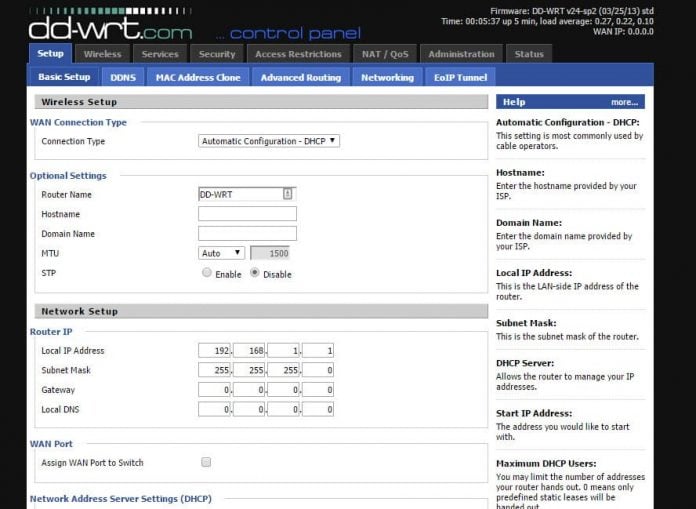Click the Hostname input field
Image resolution: width=696 pixels, height=509 pixels.
pyautogui.click(x=247, y=214)
